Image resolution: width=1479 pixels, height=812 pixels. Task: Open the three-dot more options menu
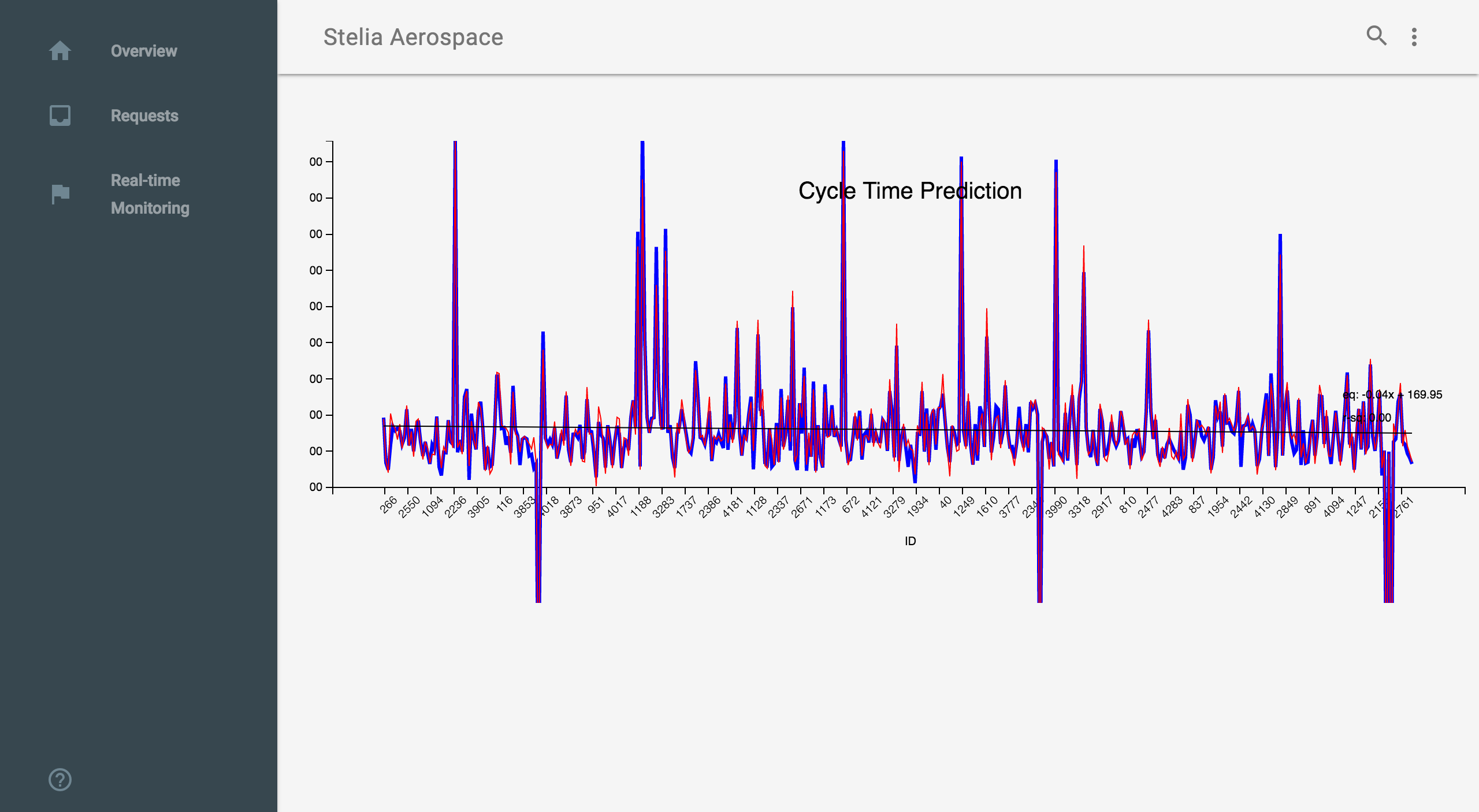pos(1414,37)
